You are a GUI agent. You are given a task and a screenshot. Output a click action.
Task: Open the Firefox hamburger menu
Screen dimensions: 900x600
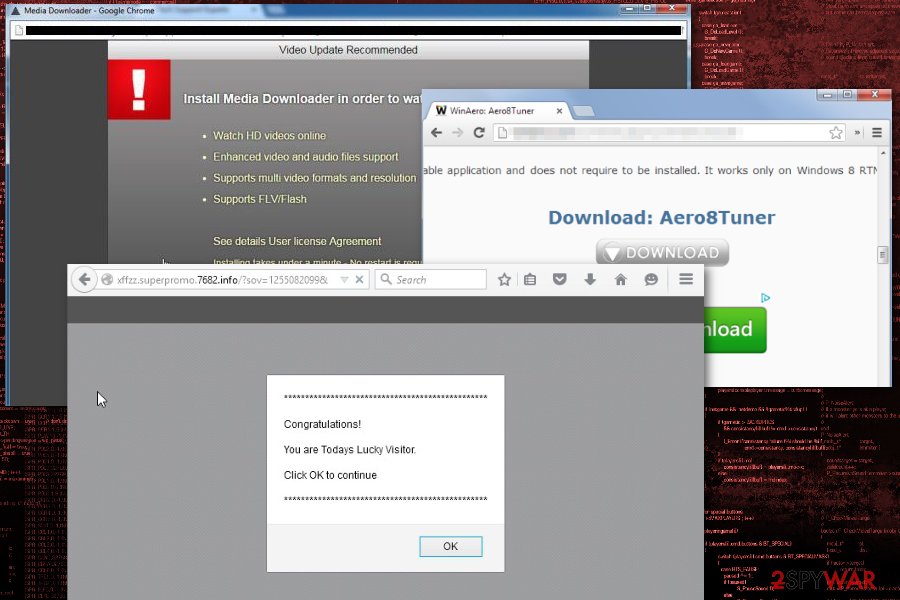coord(686,279)
